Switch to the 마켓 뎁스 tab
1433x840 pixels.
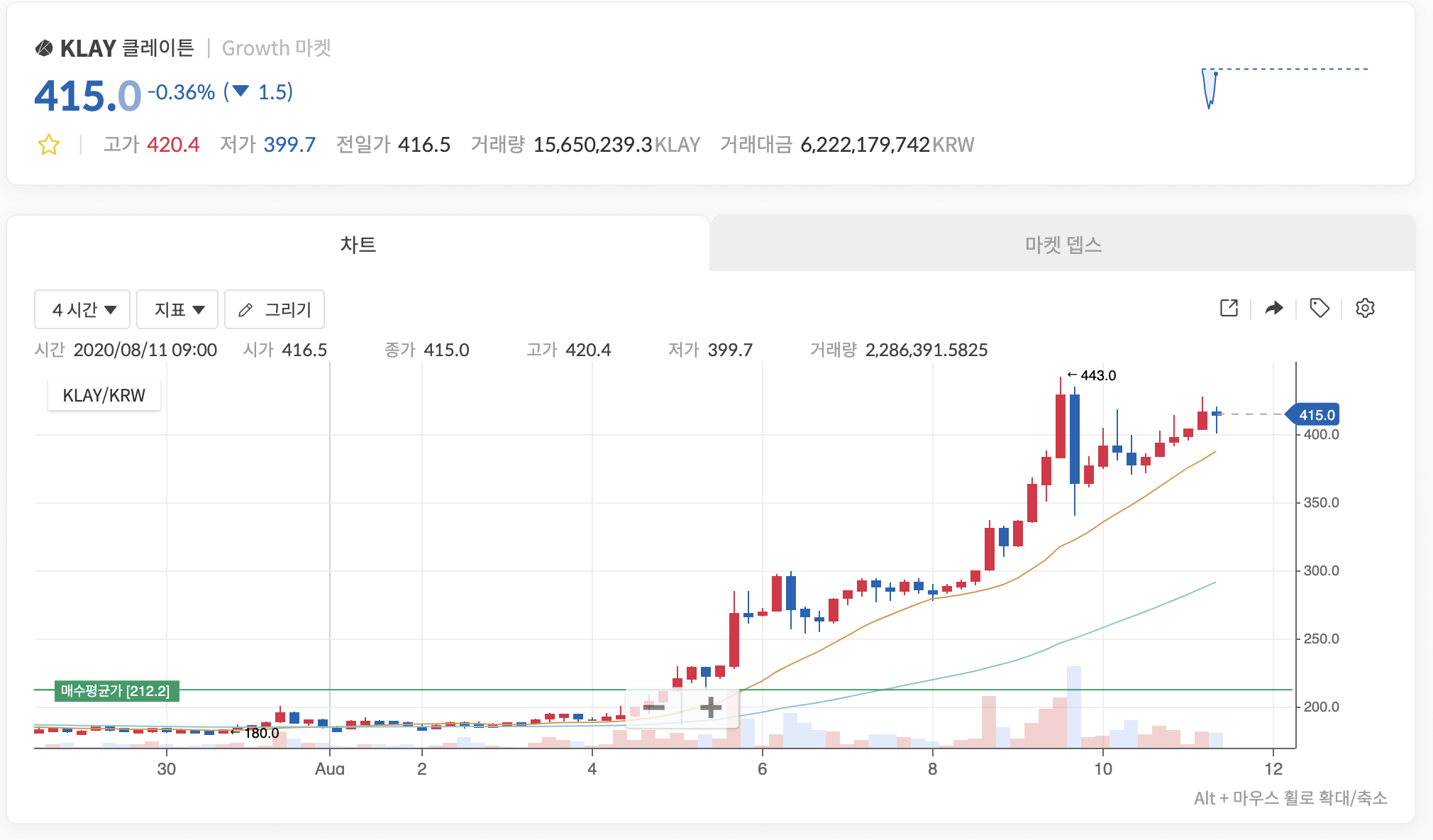[x=1063, y=245]
